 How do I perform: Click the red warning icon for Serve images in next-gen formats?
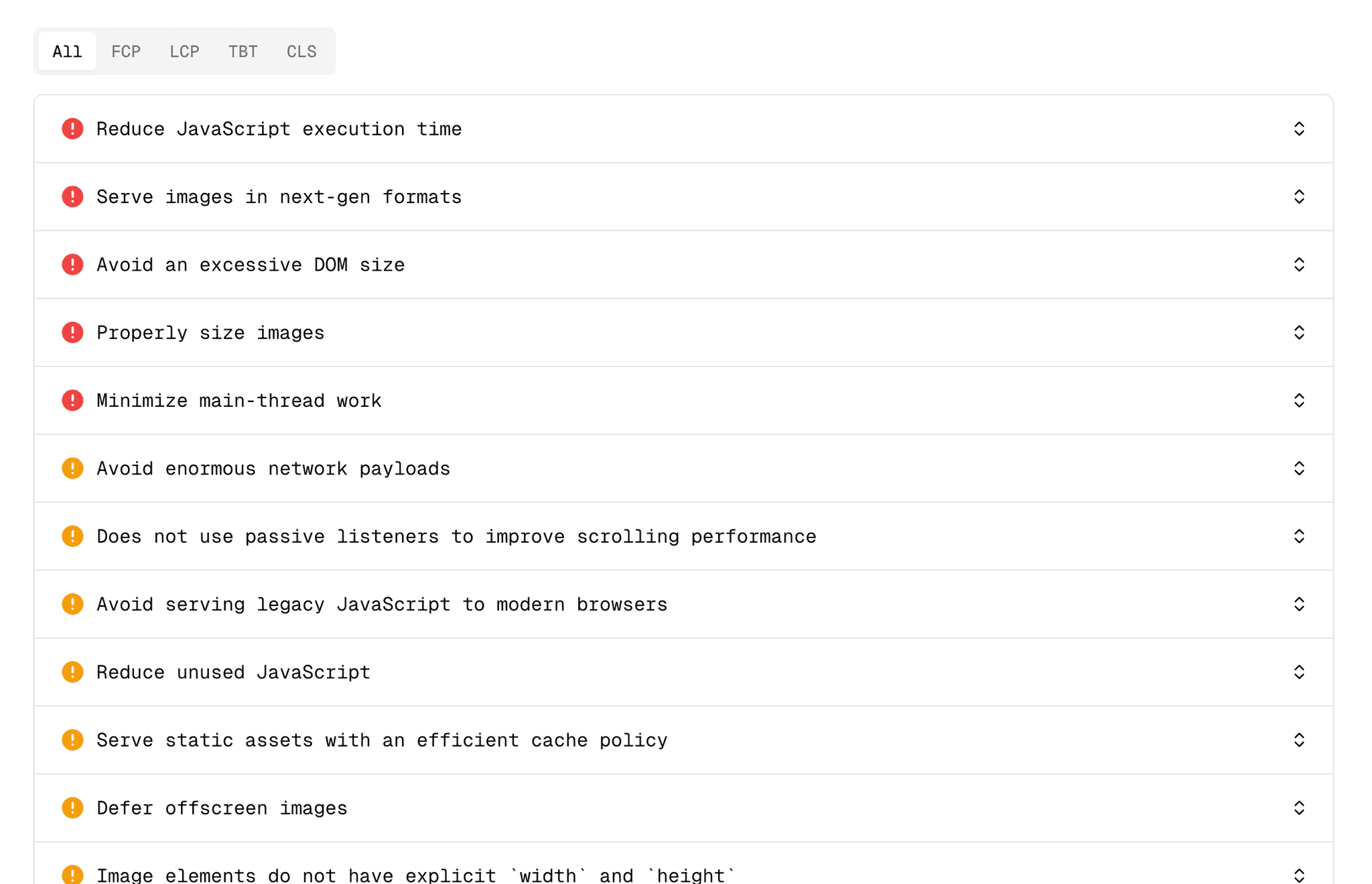click(72, 196)
